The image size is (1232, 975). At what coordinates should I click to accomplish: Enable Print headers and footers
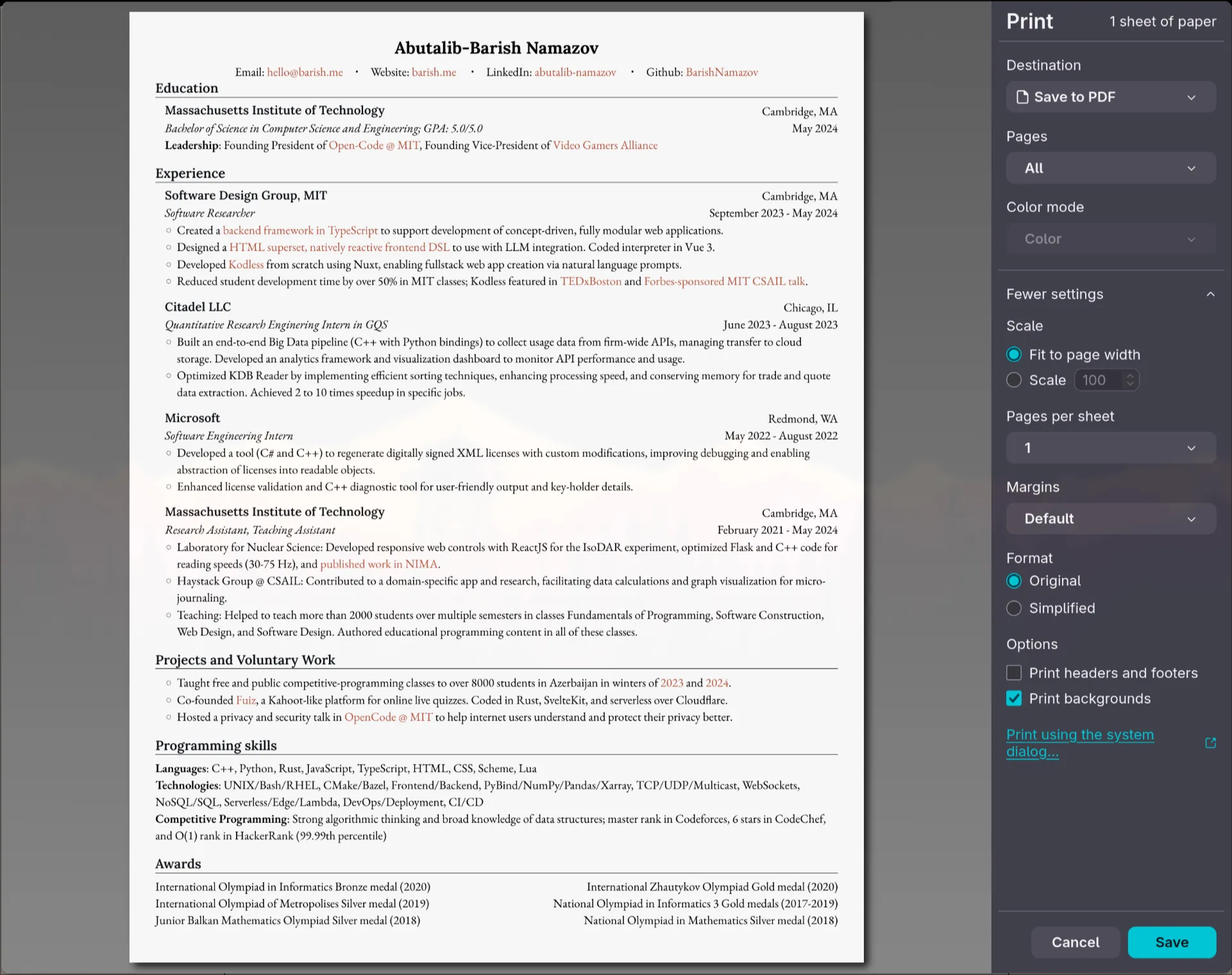click(1014, 672)
